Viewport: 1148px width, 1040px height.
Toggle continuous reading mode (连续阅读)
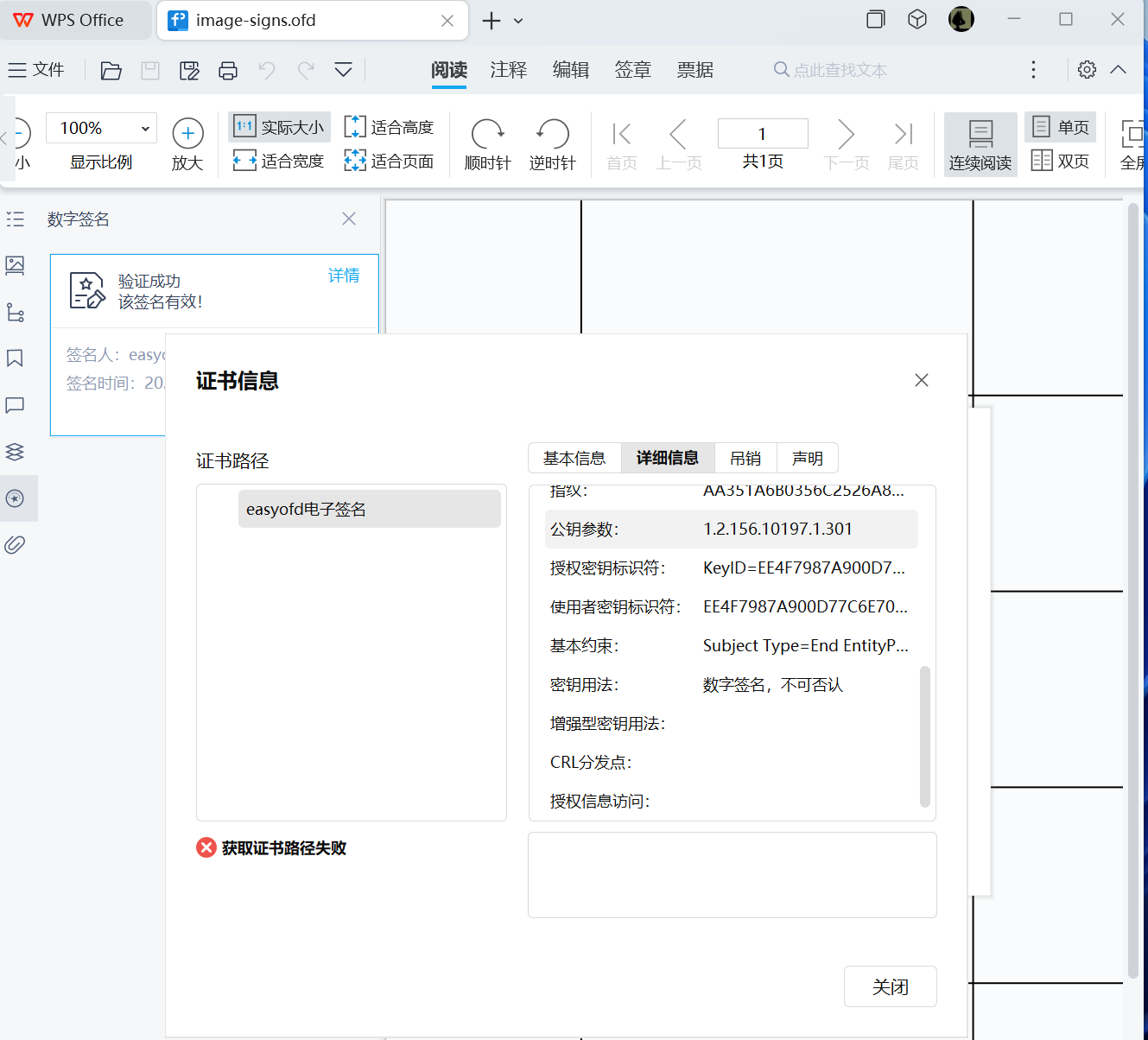[x=980, y=143]
